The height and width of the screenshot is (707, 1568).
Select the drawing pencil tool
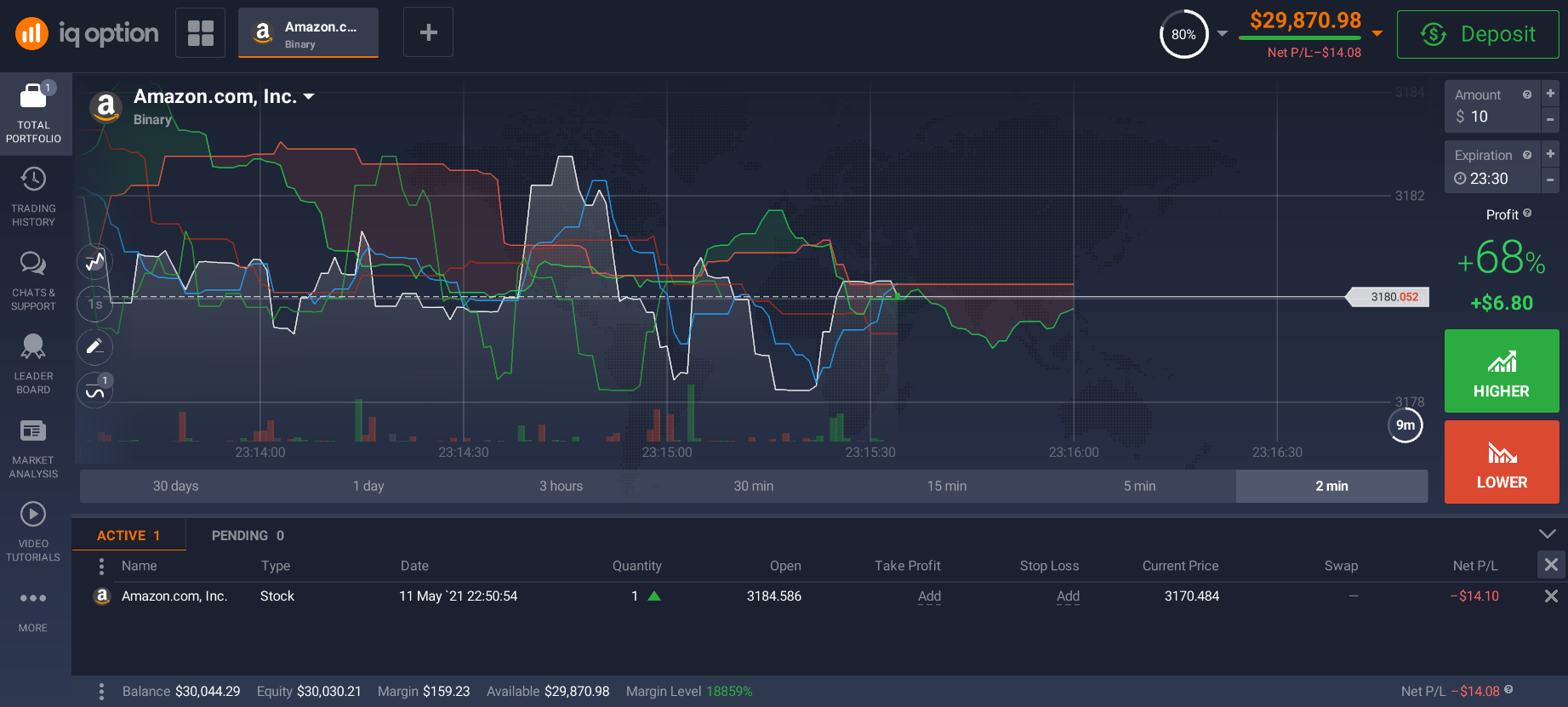tap(94, 346)
